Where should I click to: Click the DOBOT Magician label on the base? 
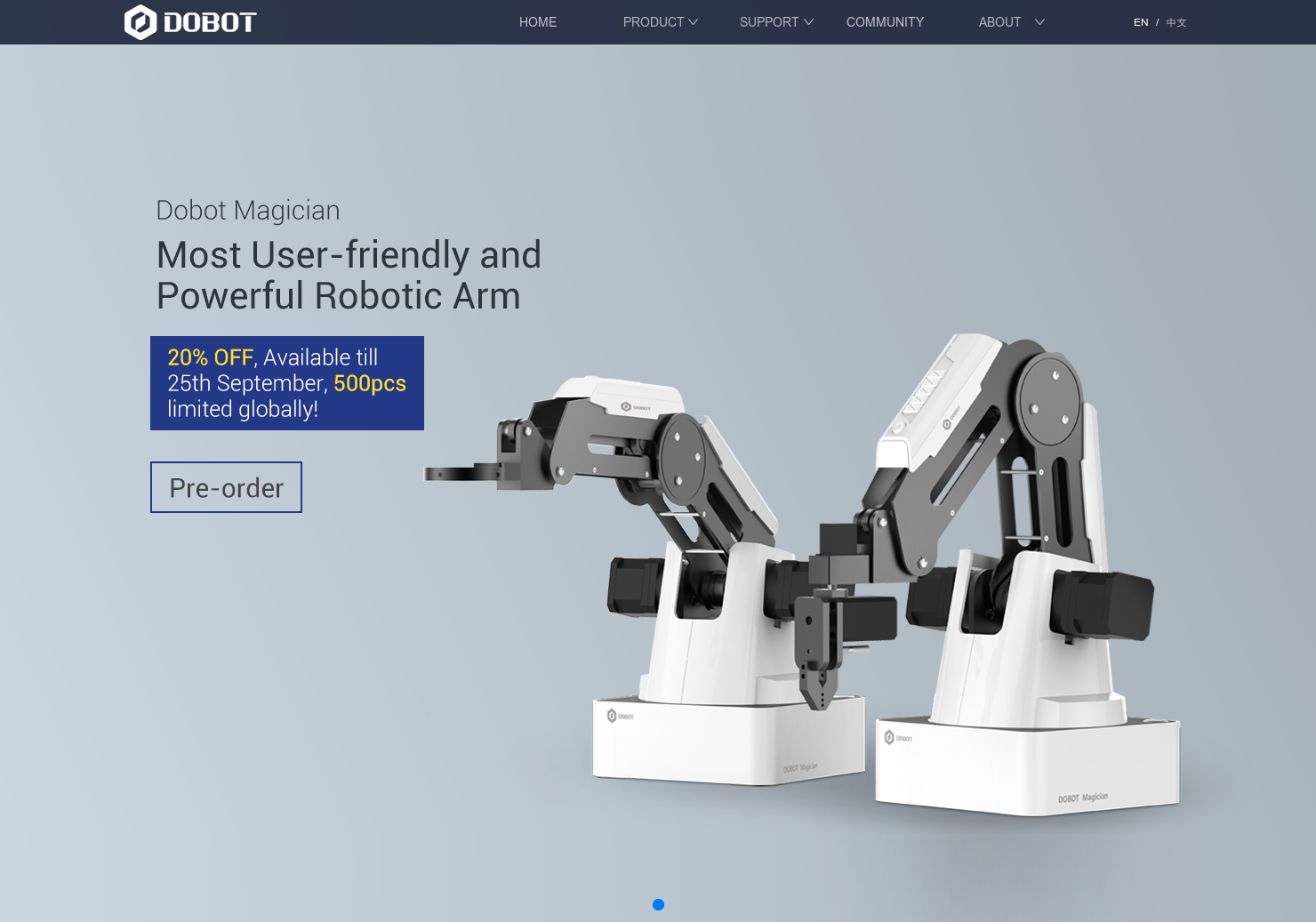(1083, 797)
